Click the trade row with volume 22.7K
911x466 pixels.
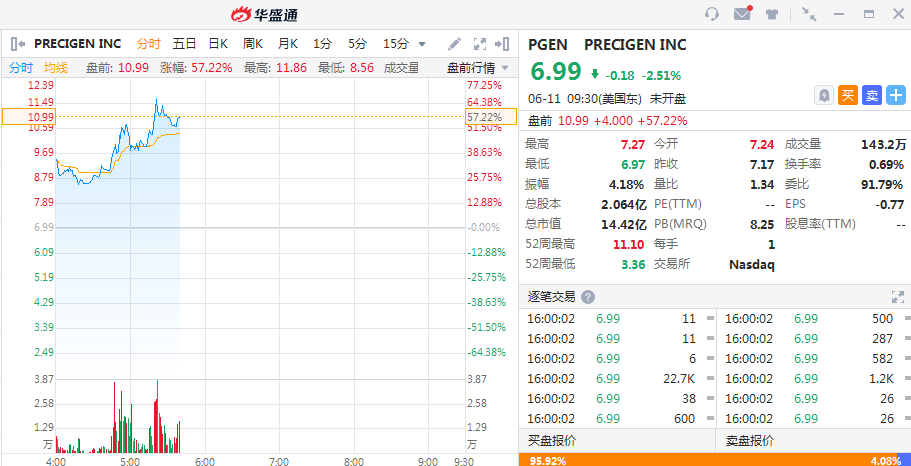tap(617, 379)
